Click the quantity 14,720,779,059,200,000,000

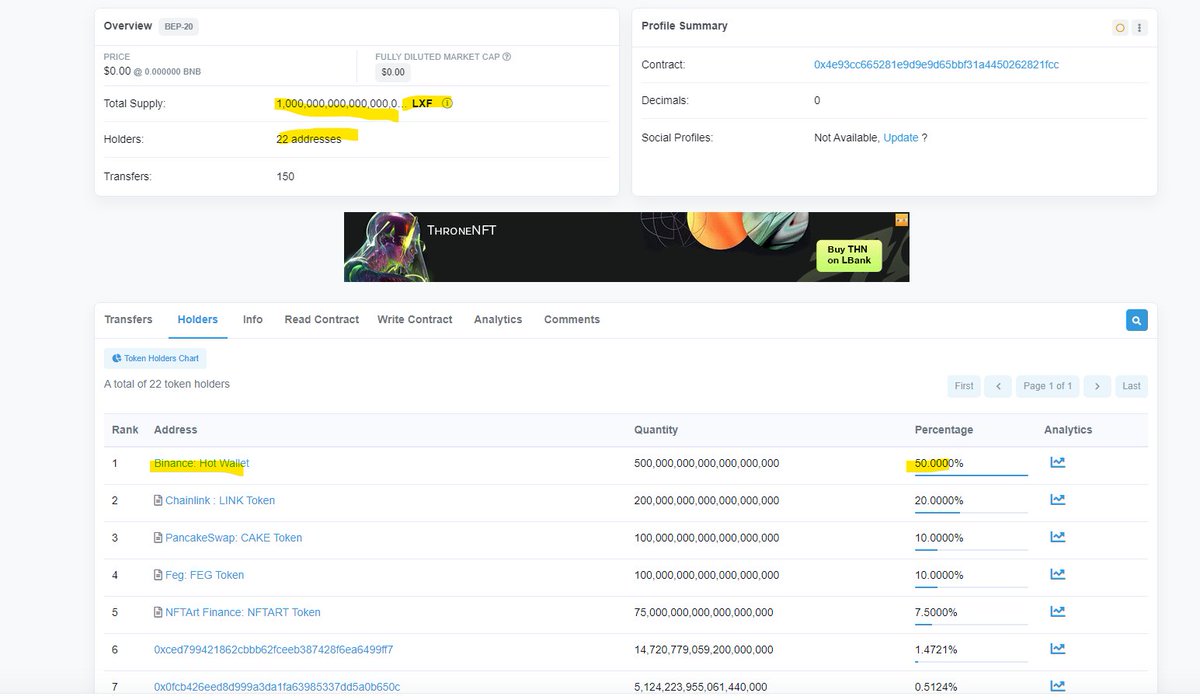tap(703, 649)
